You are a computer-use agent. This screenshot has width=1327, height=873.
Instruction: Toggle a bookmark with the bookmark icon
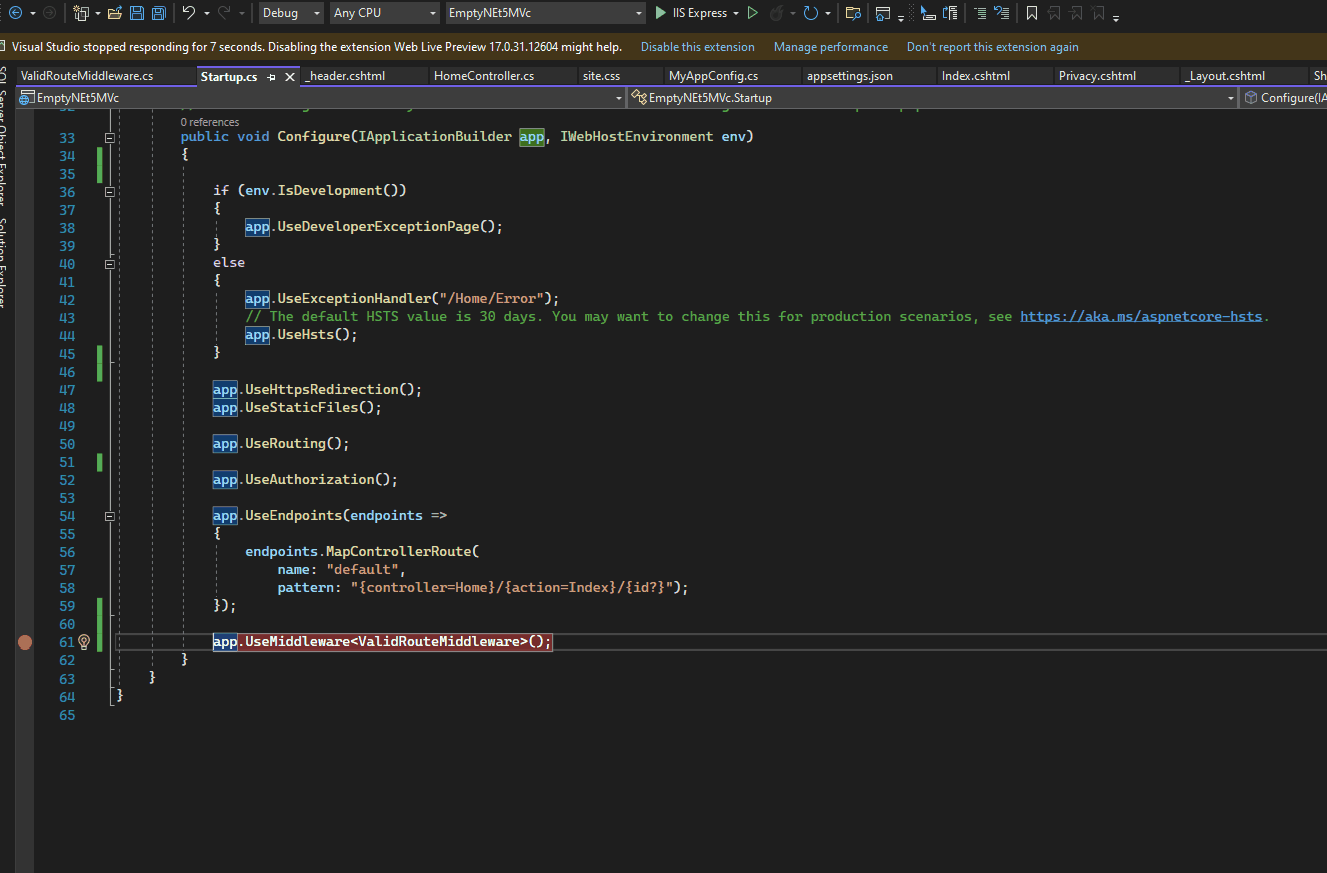tap(1032, 13)
